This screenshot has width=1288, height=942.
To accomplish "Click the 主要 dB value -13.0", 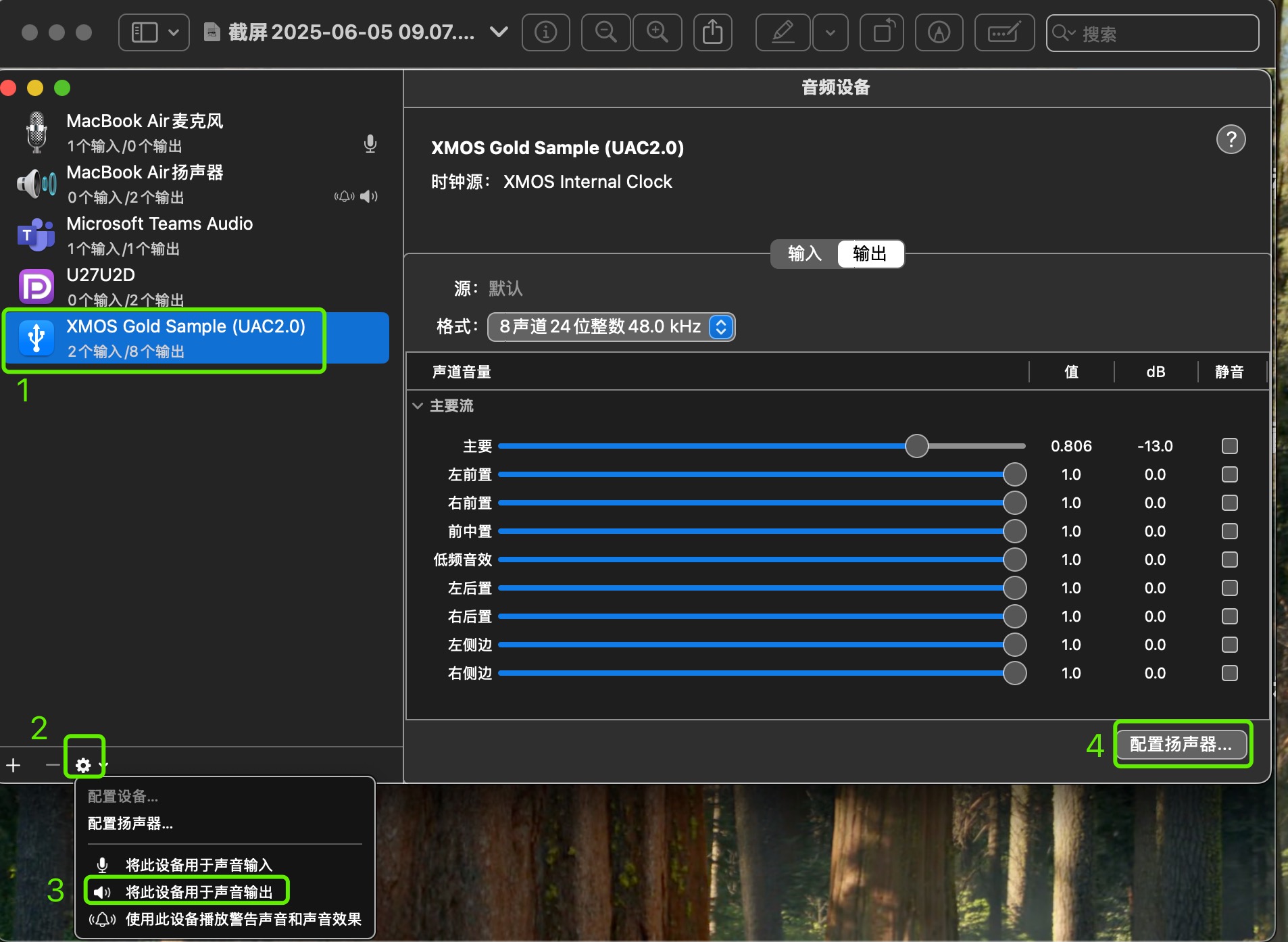I will 1155,446.
